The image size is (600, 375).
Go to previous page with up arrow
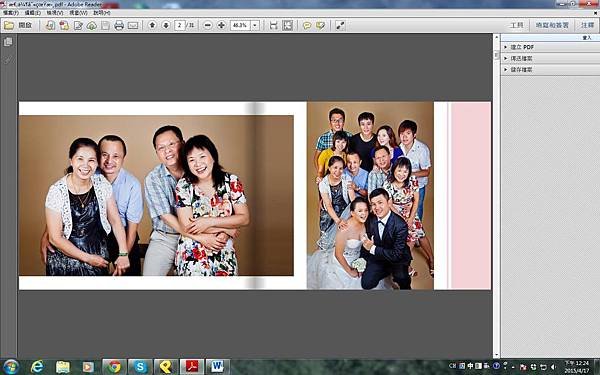(152, 25)
